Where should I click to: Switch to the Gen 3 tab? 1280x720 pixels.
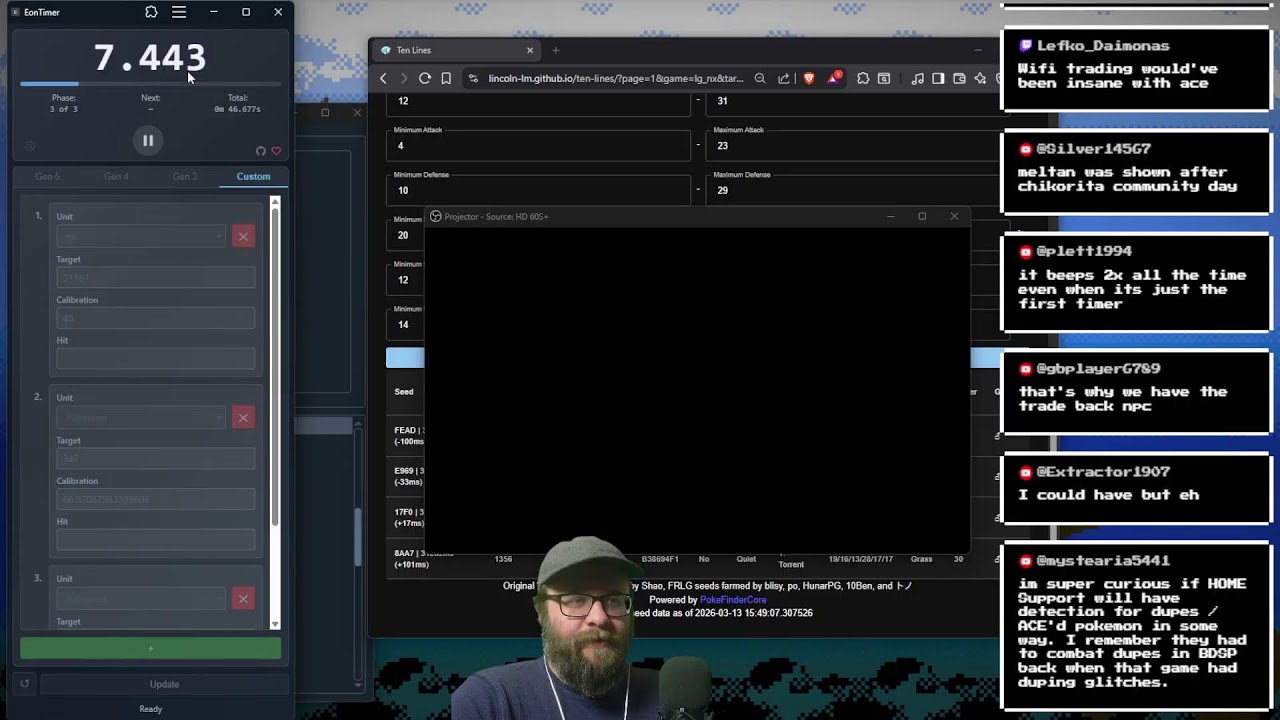pos(185,176)
